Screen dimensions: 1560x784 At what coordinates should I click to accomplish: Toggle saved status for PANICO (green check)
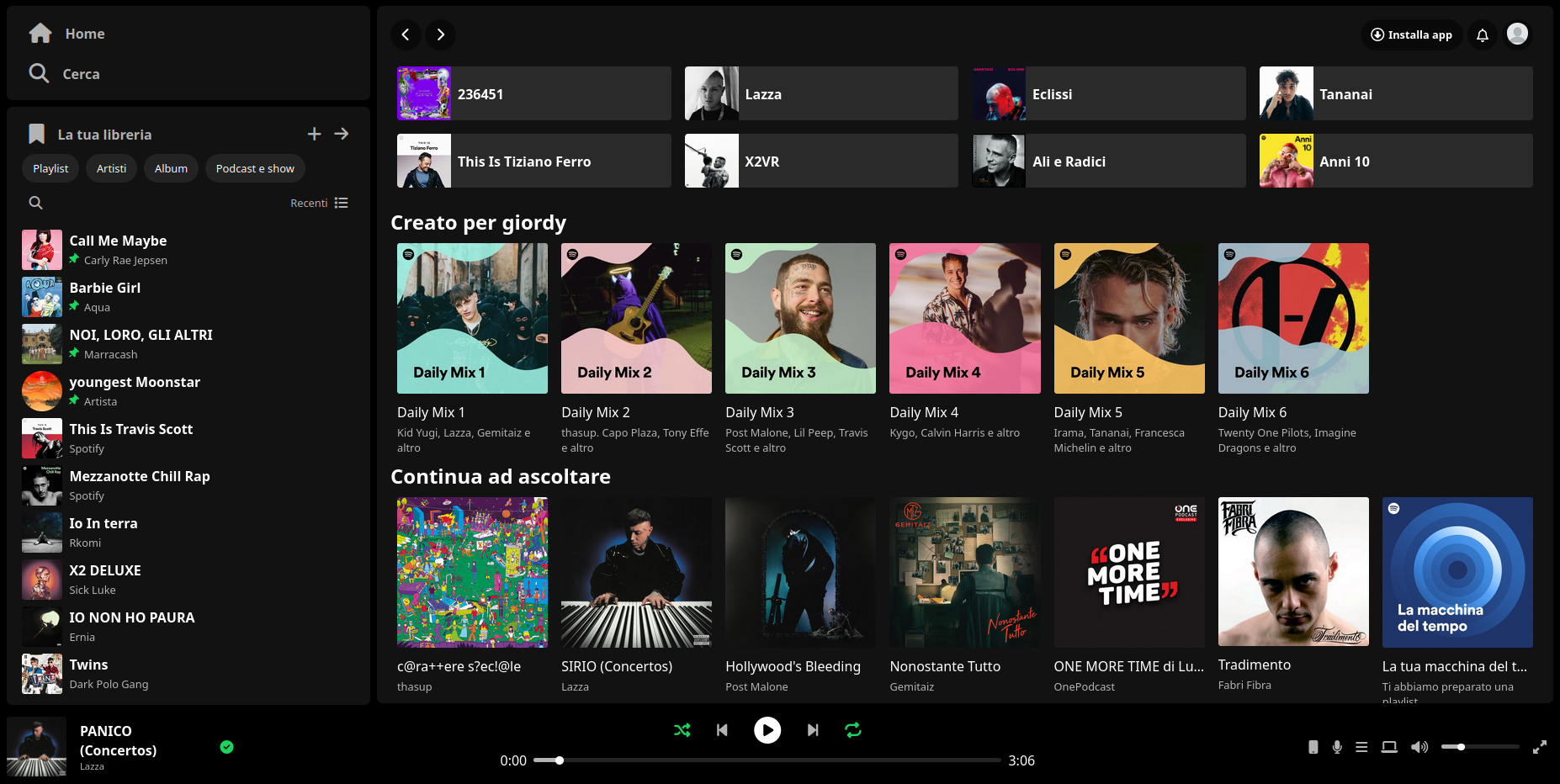click(226, 747)
